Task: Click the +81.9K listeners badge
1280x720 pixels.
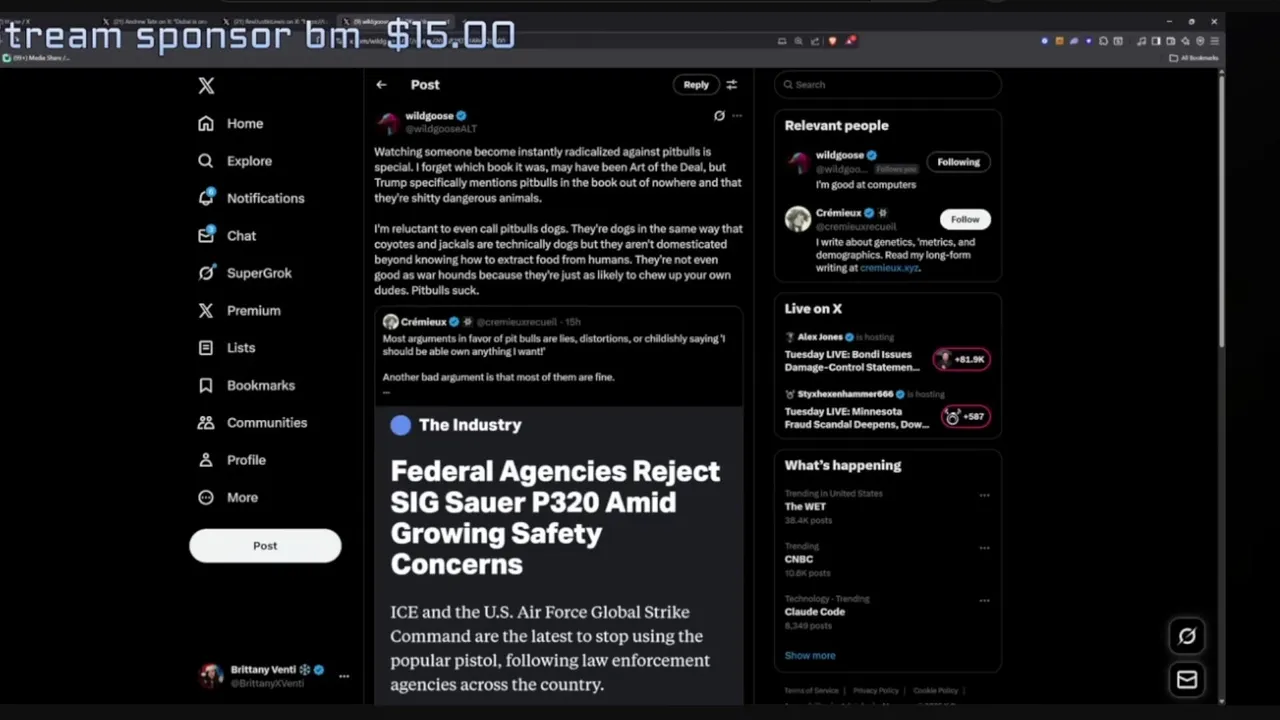Action: [x=962, y=359]
